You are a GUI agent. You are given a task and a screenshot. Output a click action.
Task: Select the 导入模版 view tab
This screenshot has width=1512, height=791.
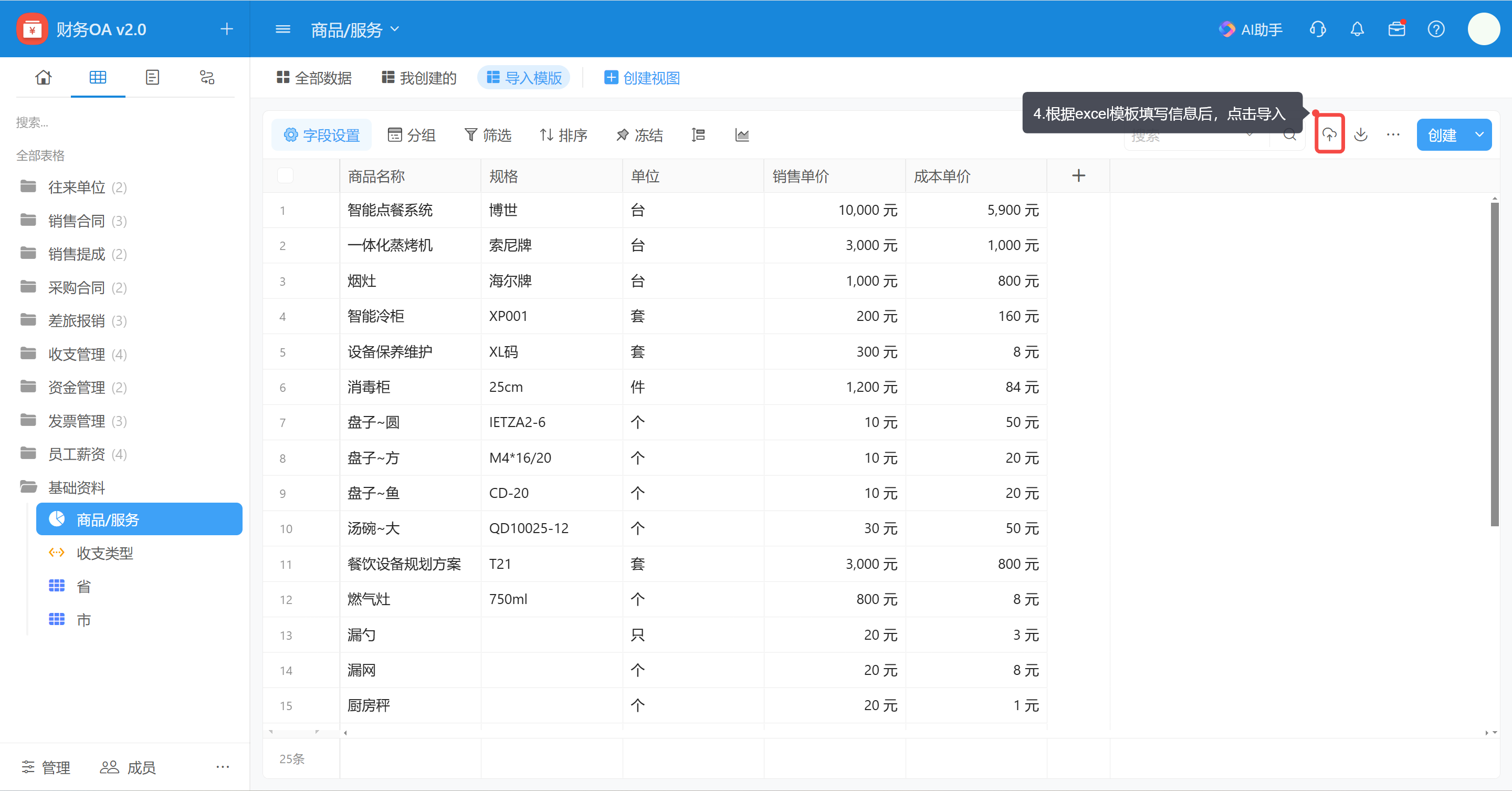coord(524,78)
